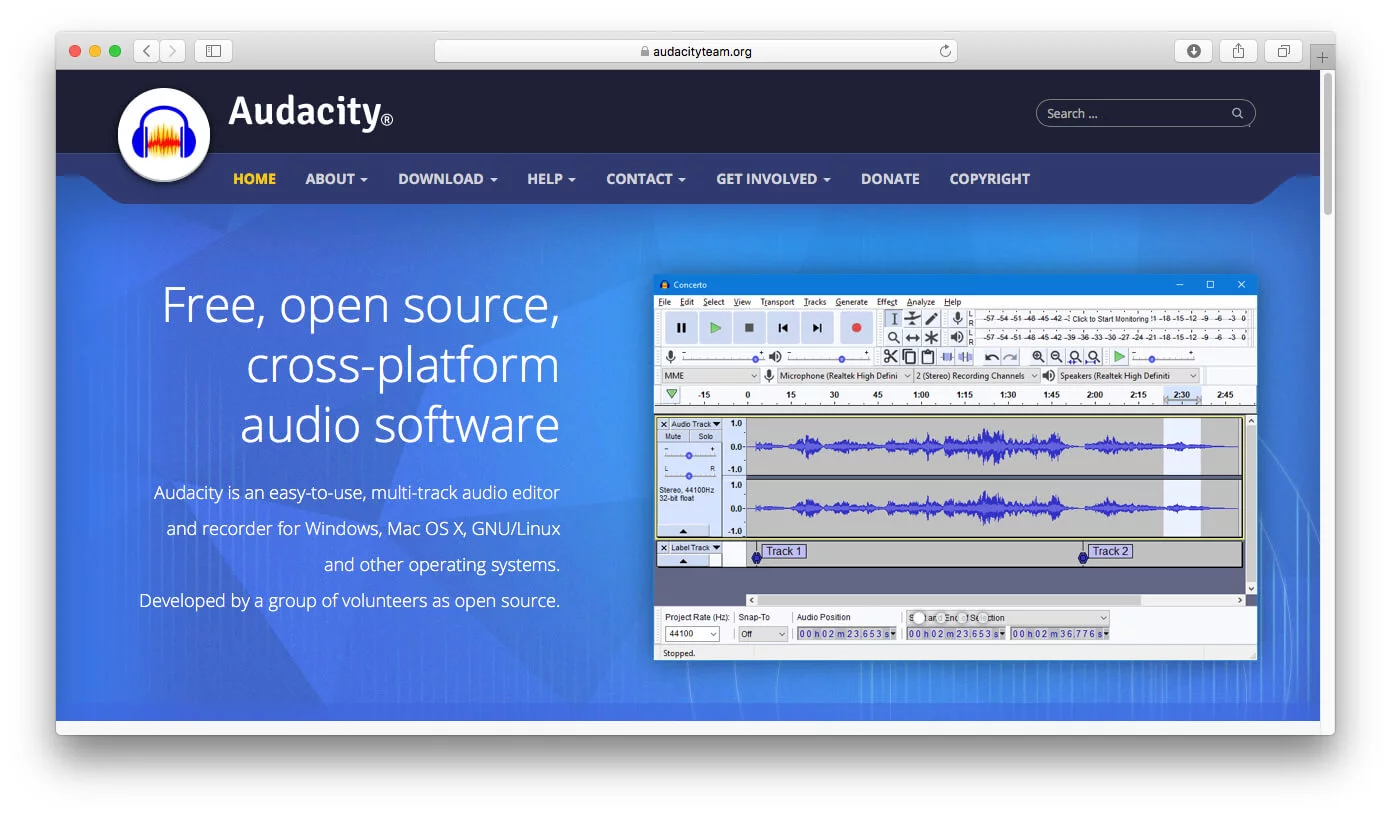Click the Paste (clipboard) icon
The width and height of the screenshot is (1391, 815).
928,356
